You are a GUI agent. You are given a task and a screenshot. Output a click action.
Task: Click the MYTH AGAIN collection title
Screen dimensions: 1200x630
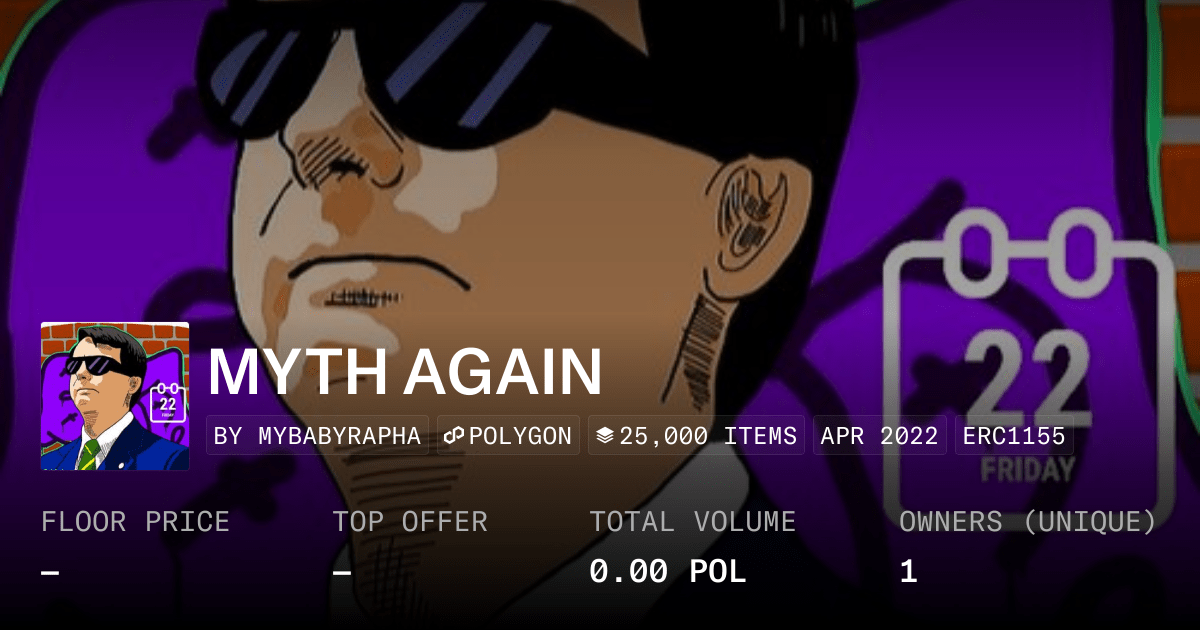tap(405, 372)
